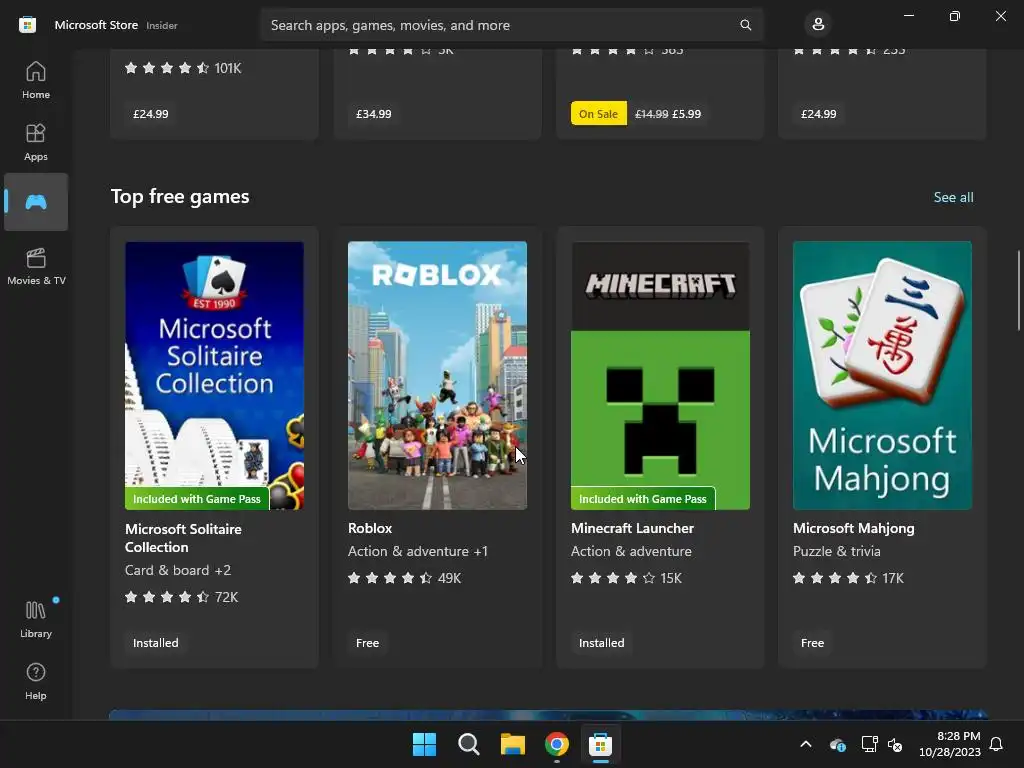1024x768 pixels.
Task: Click the vertical scrollbar thumb
Action: tap(1018, 290)
